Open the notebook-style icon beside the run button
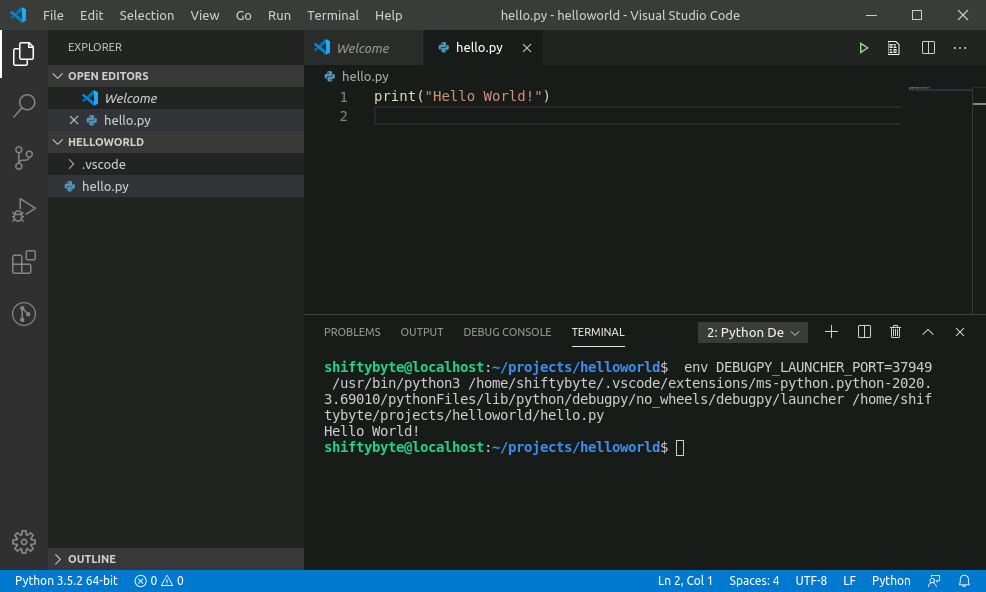This screenshot has width=986, height=592. [x=894, y=48]
